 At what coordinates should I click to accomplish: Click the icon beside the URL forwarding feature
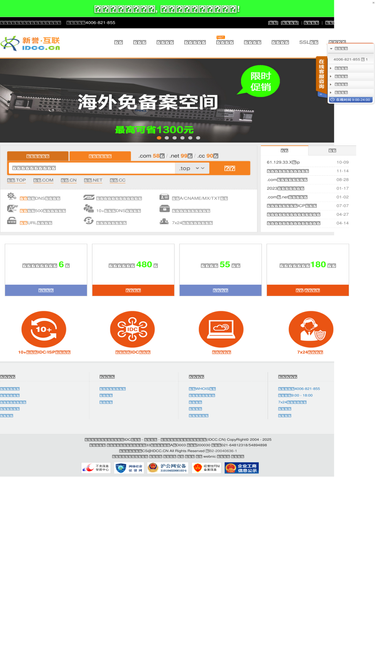[x=11, y=221]
